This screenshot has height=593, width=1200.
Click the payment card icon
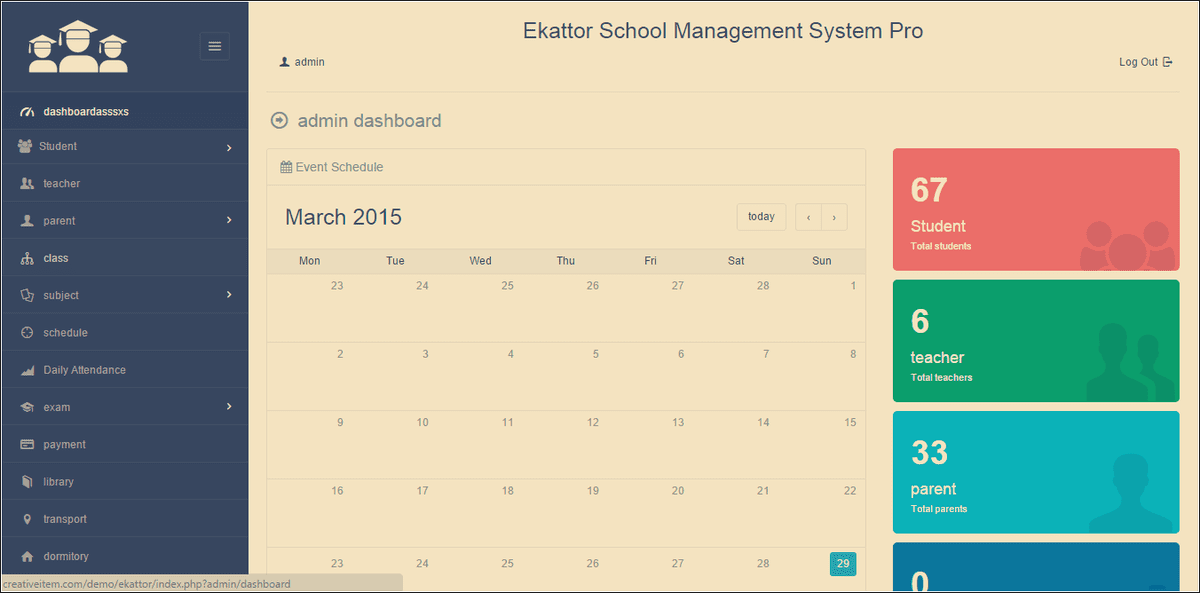tap(27, 445)
